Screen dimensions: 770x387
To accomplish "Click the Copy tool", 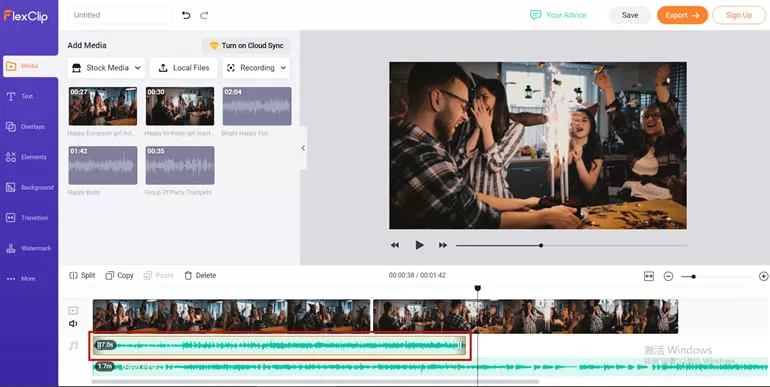I will [x=119, y=276].
